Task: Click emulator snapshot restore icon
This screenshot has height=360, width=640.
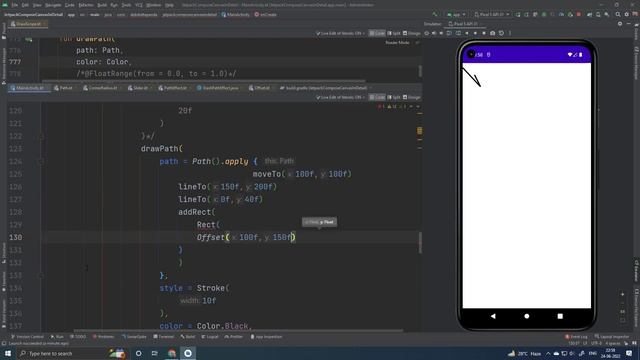Action: (x=501, y=33)
